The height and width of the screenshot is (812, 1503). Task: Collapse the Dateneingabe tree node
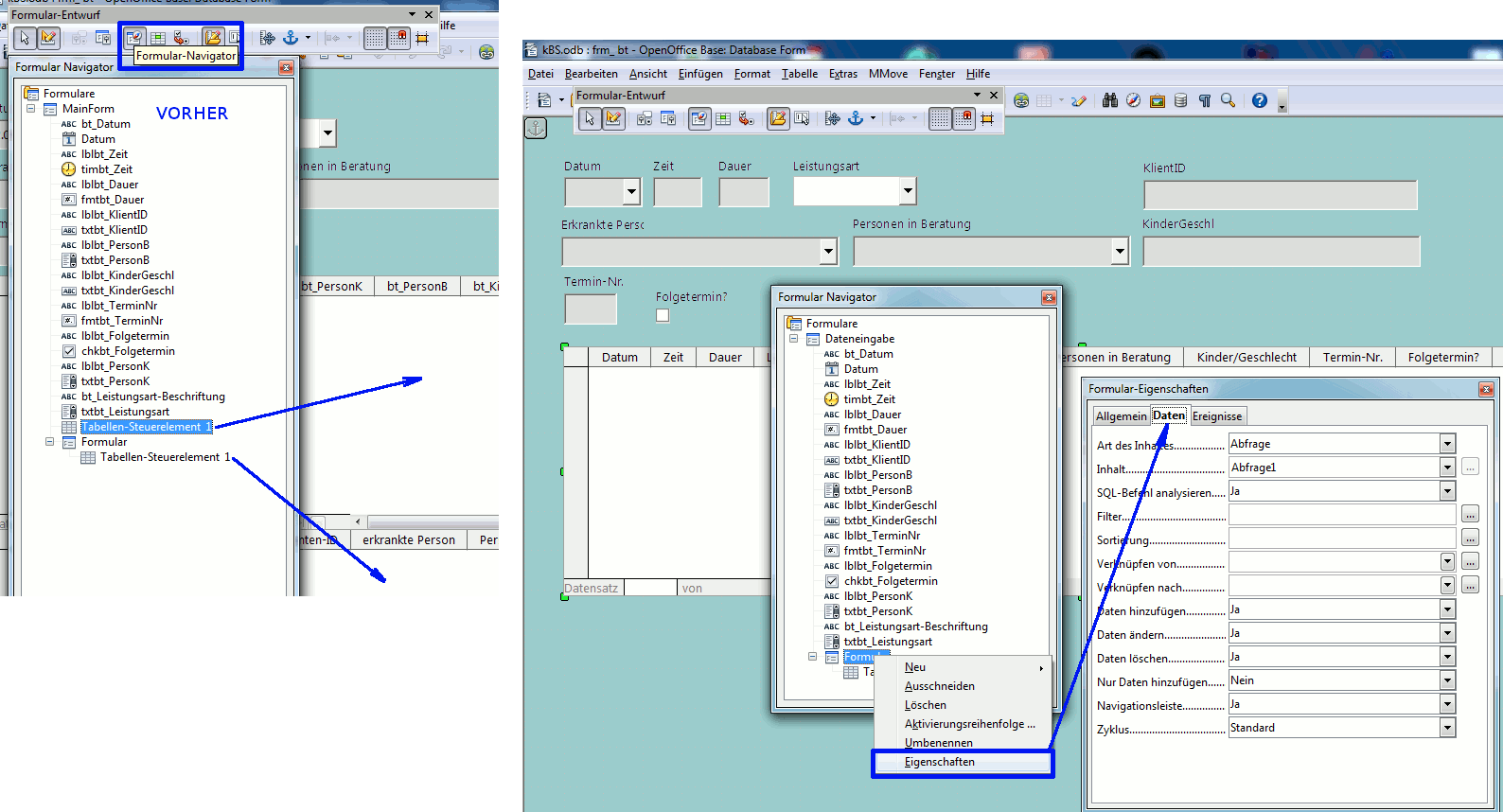[x=794, y=339]
